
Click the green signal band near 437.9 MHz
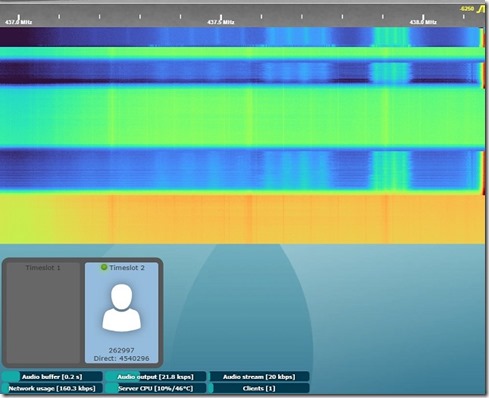390,37
